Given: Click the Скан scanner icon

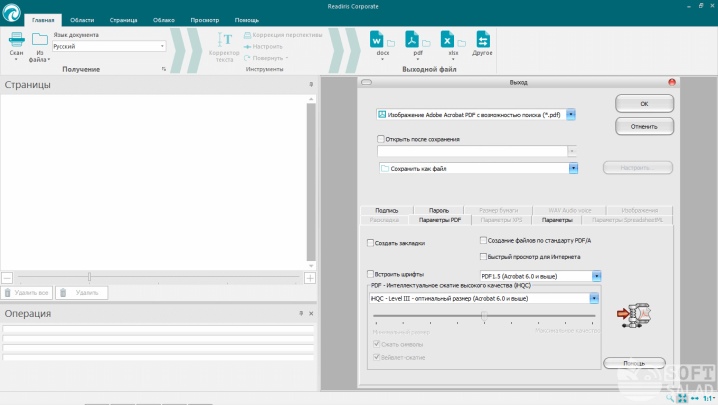Looking at the screenshot, I should 16,40.
